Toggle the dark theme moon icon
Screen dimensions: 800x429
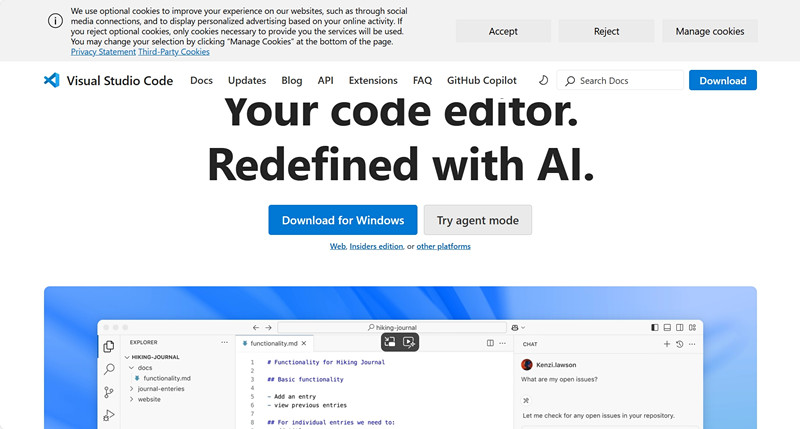click(543, 80)
